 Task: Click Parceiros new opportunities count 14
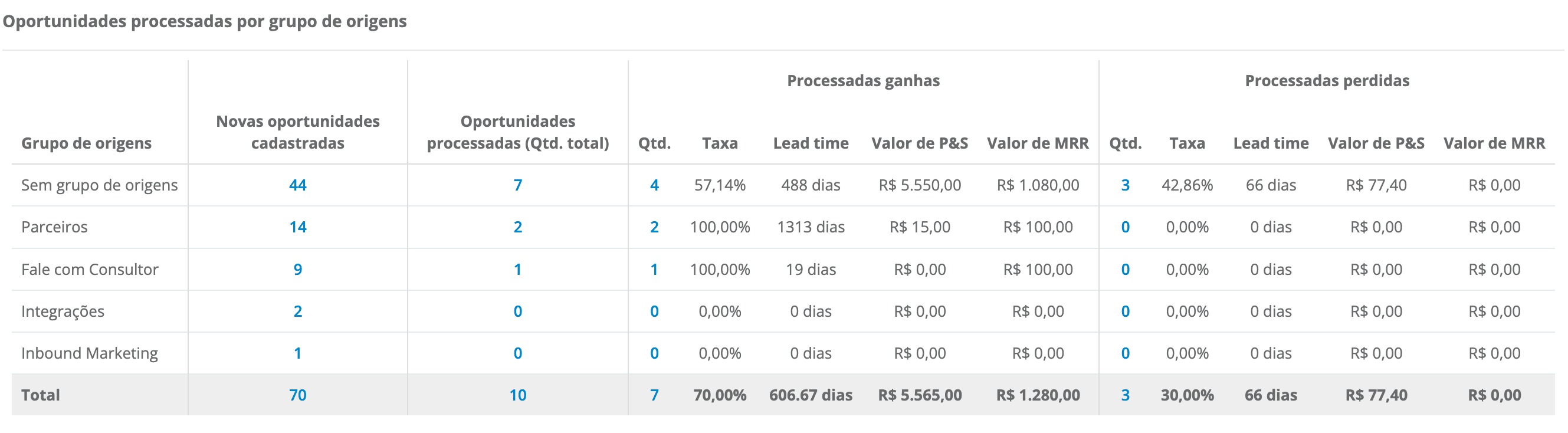(x=298, y=227)
